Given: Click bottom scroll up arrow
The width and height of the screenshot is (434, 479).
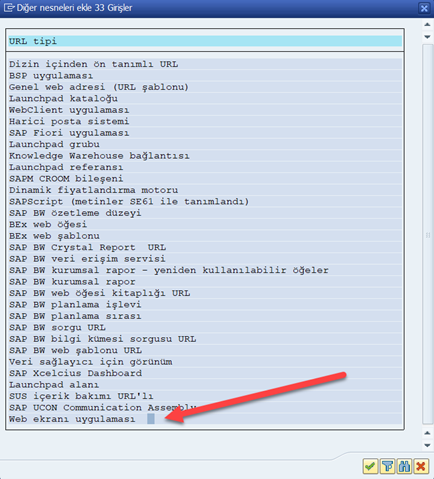Looking at the screenshot, I should click(x=427, y=433).
